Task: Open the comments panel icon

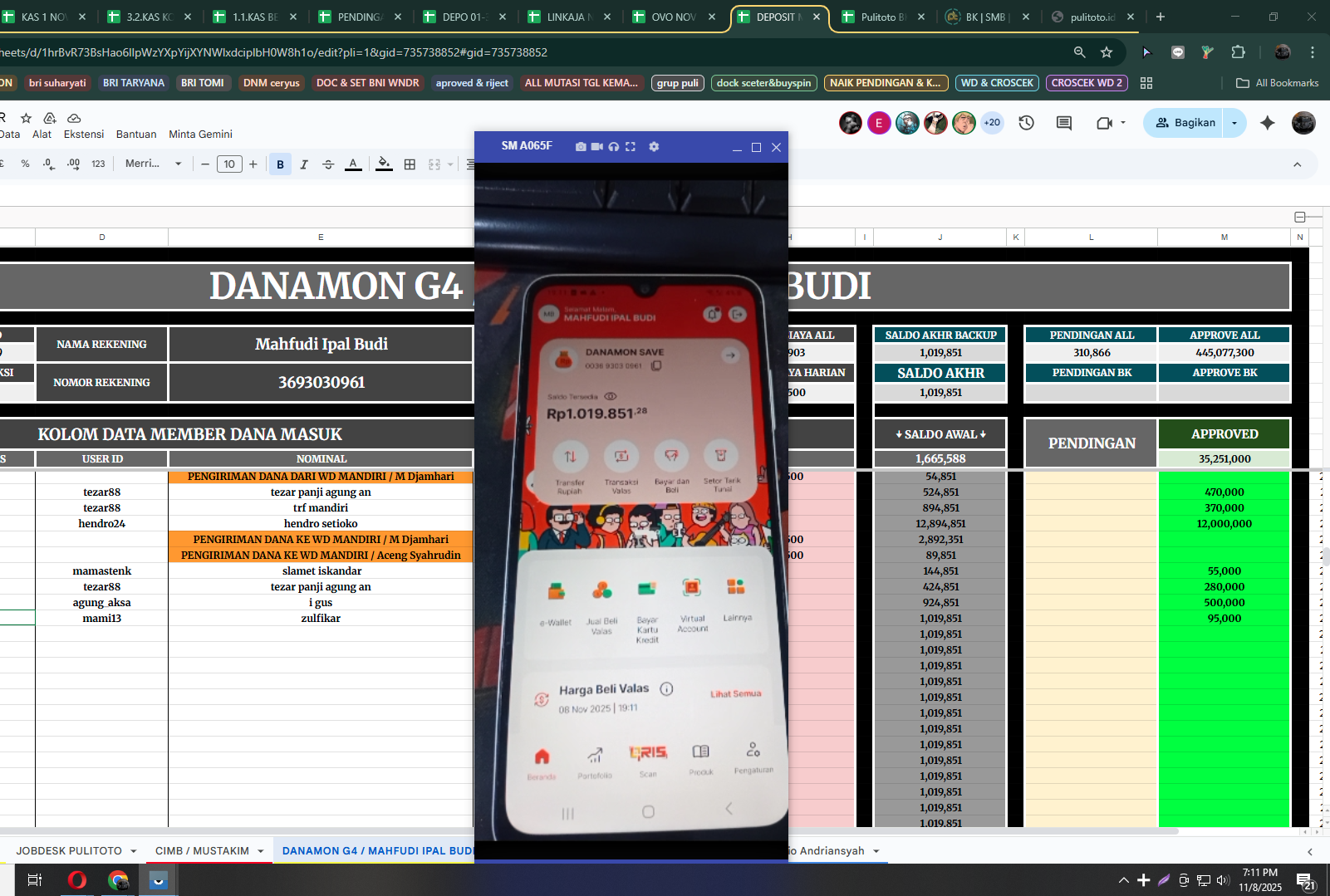Action: click(x=1064, y=123)
